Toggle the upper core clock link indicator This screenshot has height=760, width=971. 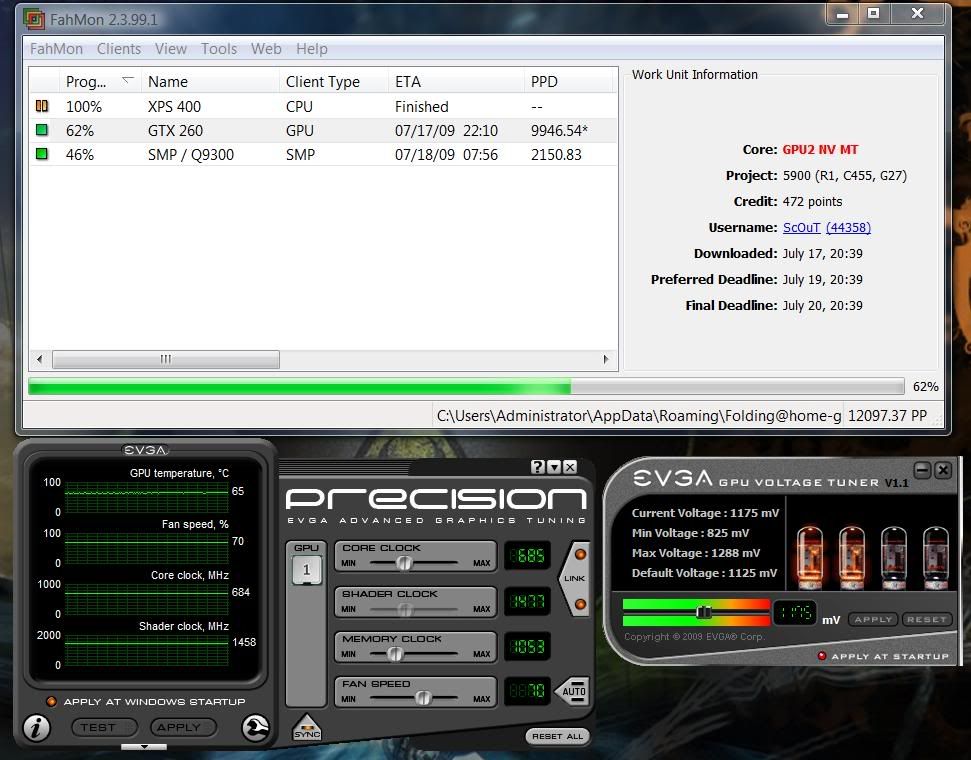pos(580,554)
